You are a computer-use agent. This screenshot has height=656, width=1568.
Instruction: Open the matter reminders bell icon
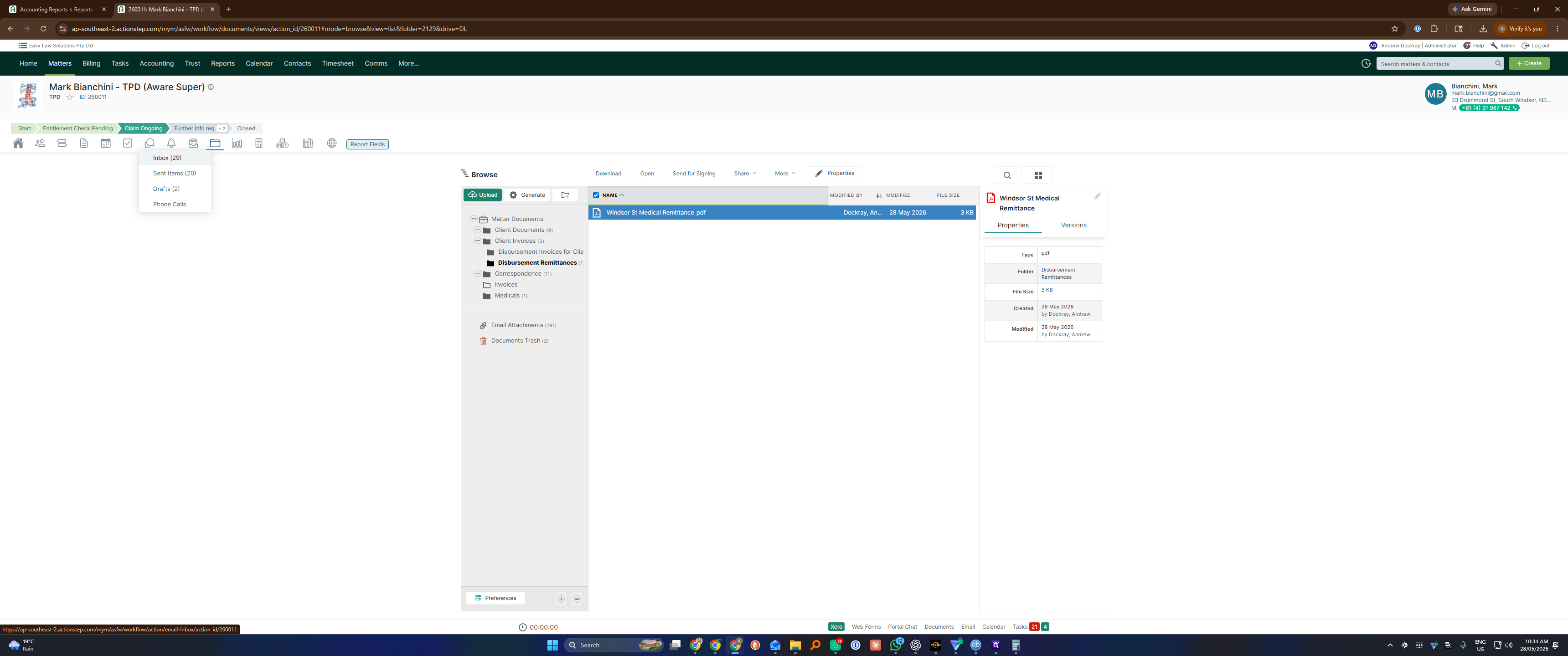(172, 143)
